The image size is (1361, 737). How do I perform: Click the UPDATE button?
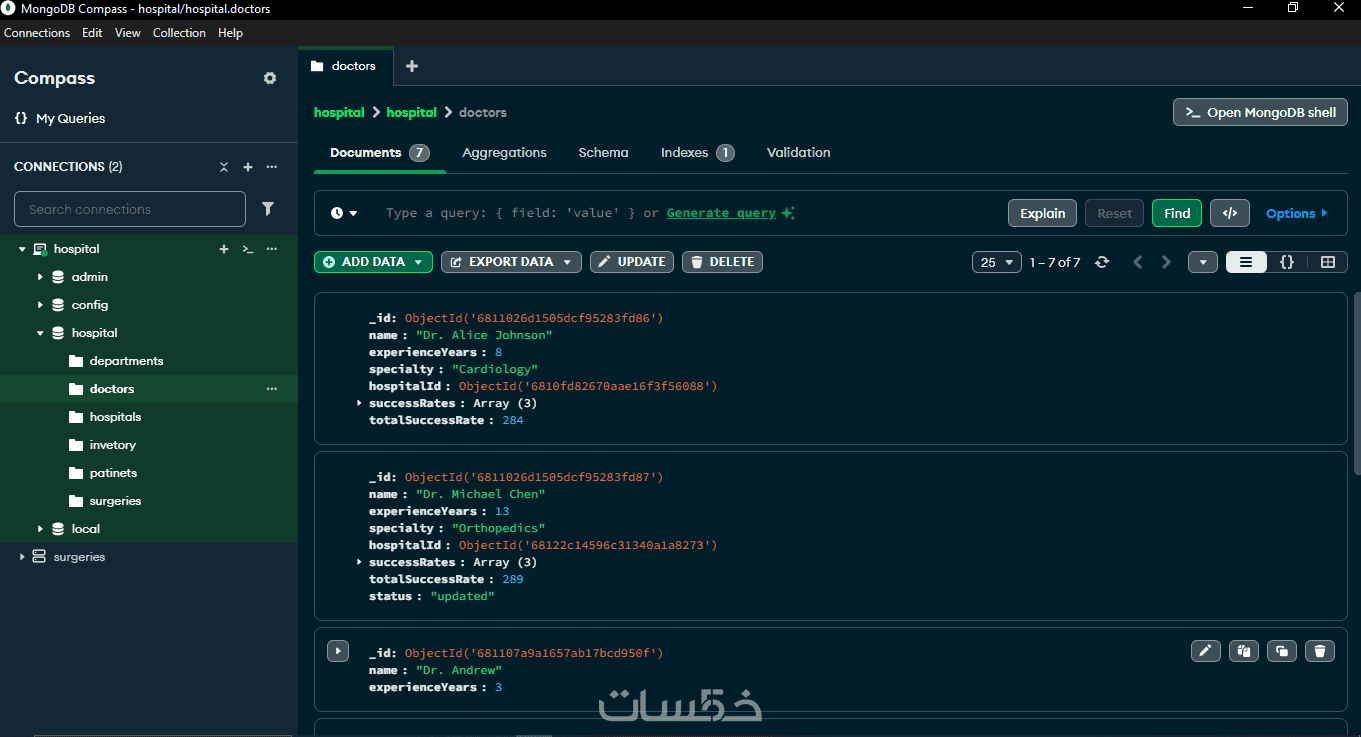[632, 262]
